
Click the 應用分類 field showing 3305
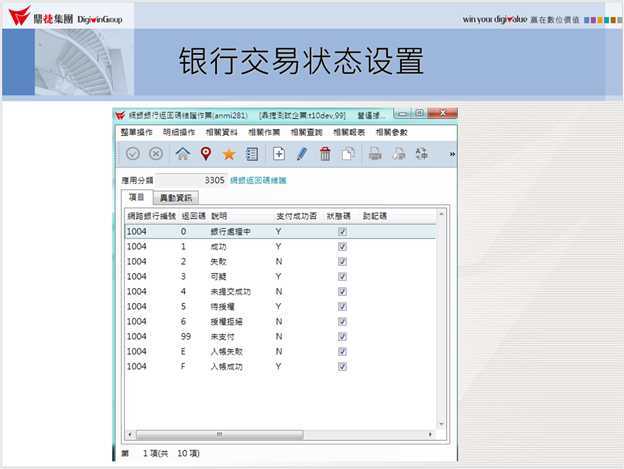click(x=191, y=180)
